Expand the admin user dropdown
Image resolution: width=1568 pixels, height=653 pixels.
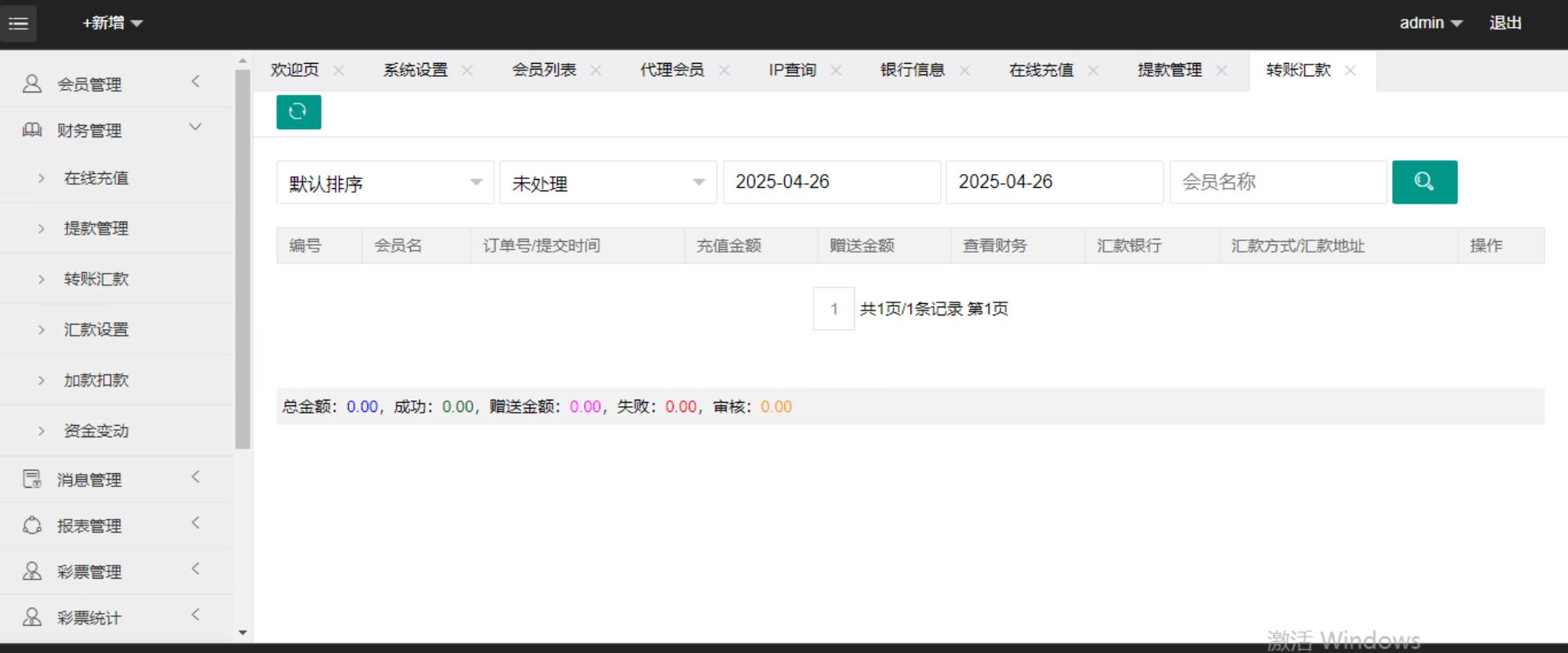click(1430, 23)
